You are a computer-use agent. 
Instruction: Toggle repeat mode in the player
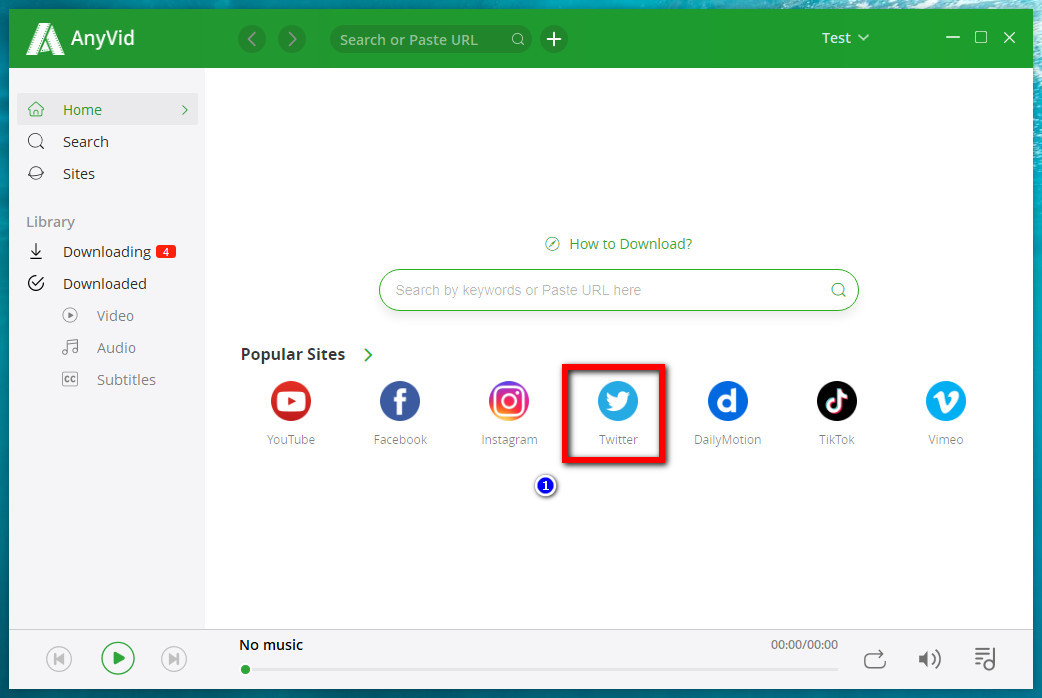[x=875, y=659]
